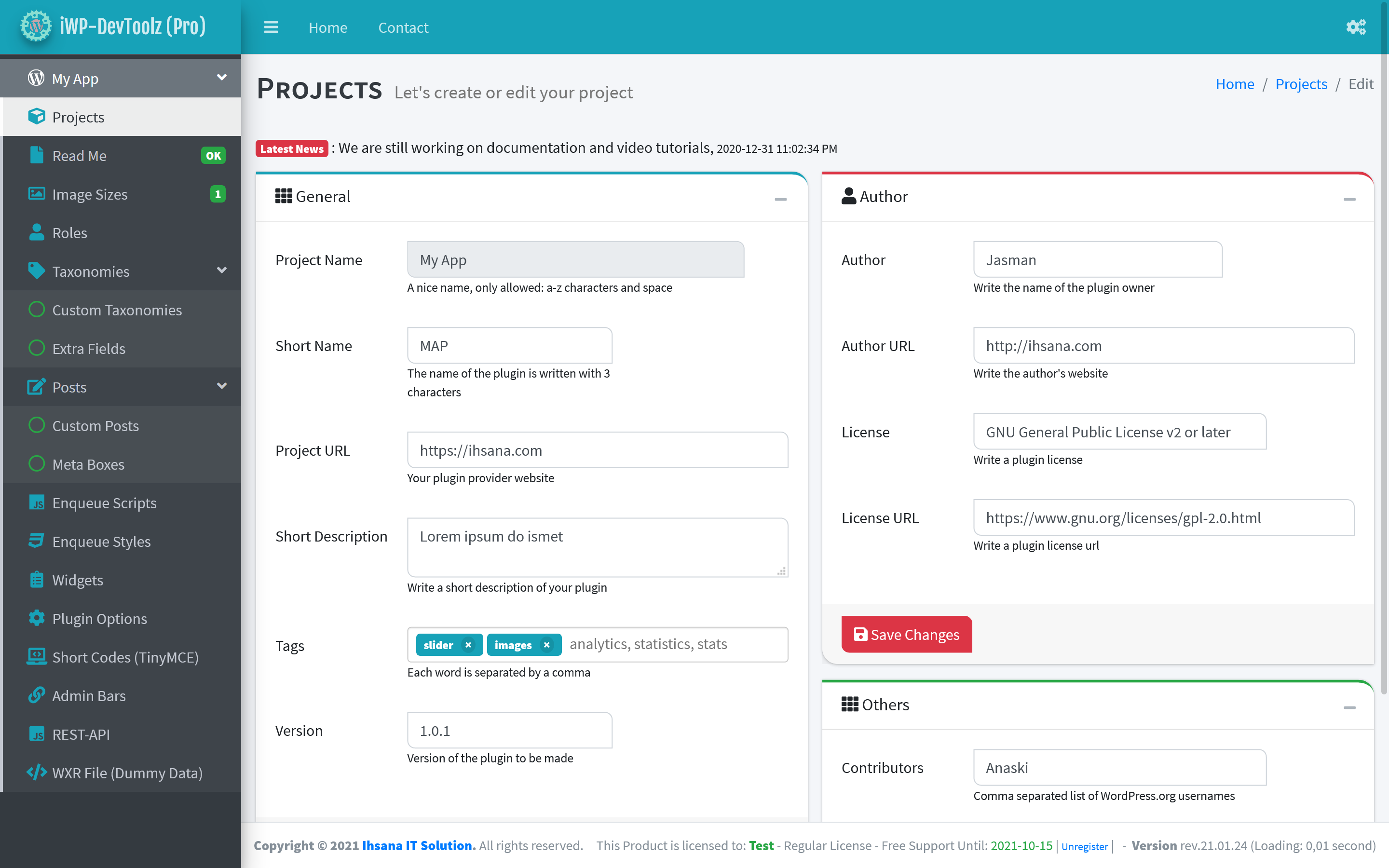Click the Read Me file icon
Image resolution: width=1389 pixels, height=868 pixels.
tap(36, 155)
